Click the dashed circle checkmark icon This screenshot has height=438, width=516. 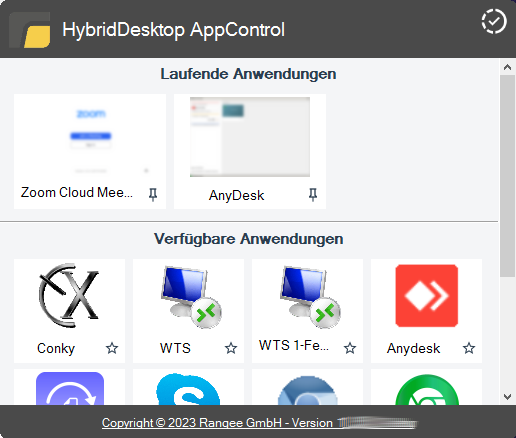494,22
